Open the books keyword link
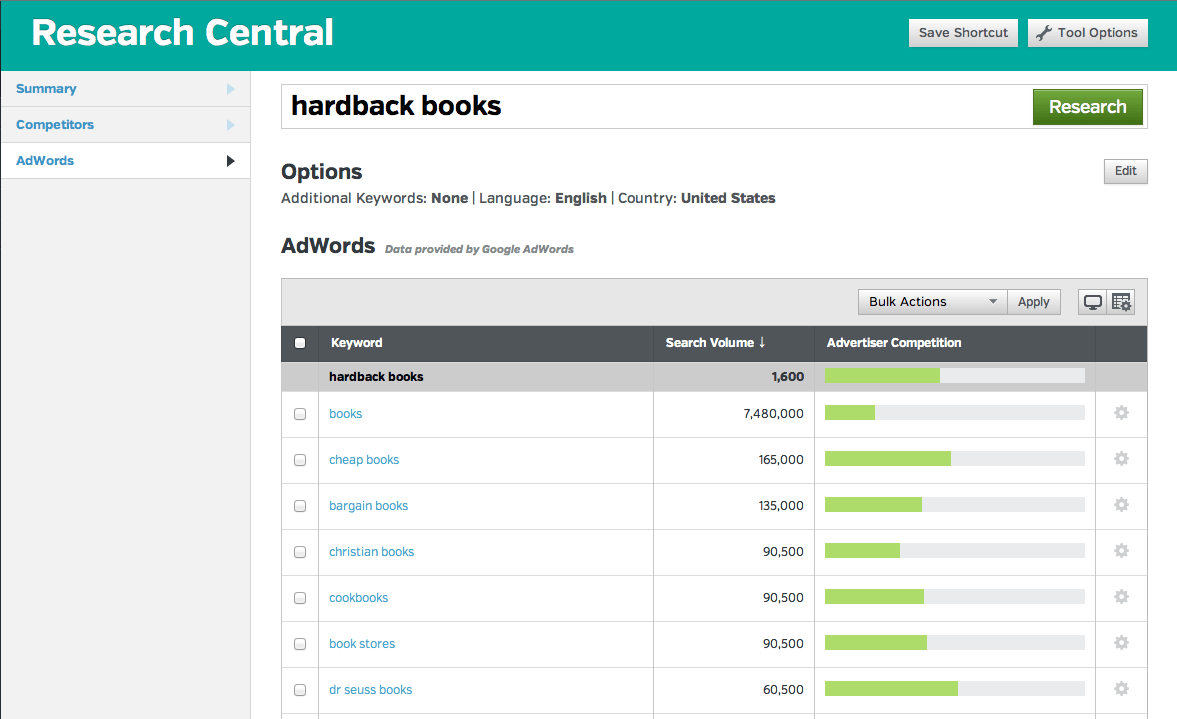The image size is (1177, 719). (x=345, y=414)
